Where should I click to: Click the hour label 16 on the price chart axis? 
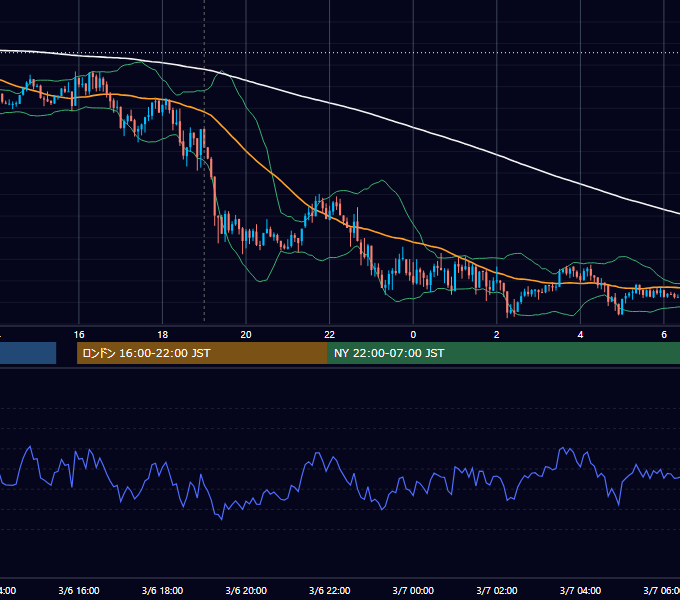point(79,334)
